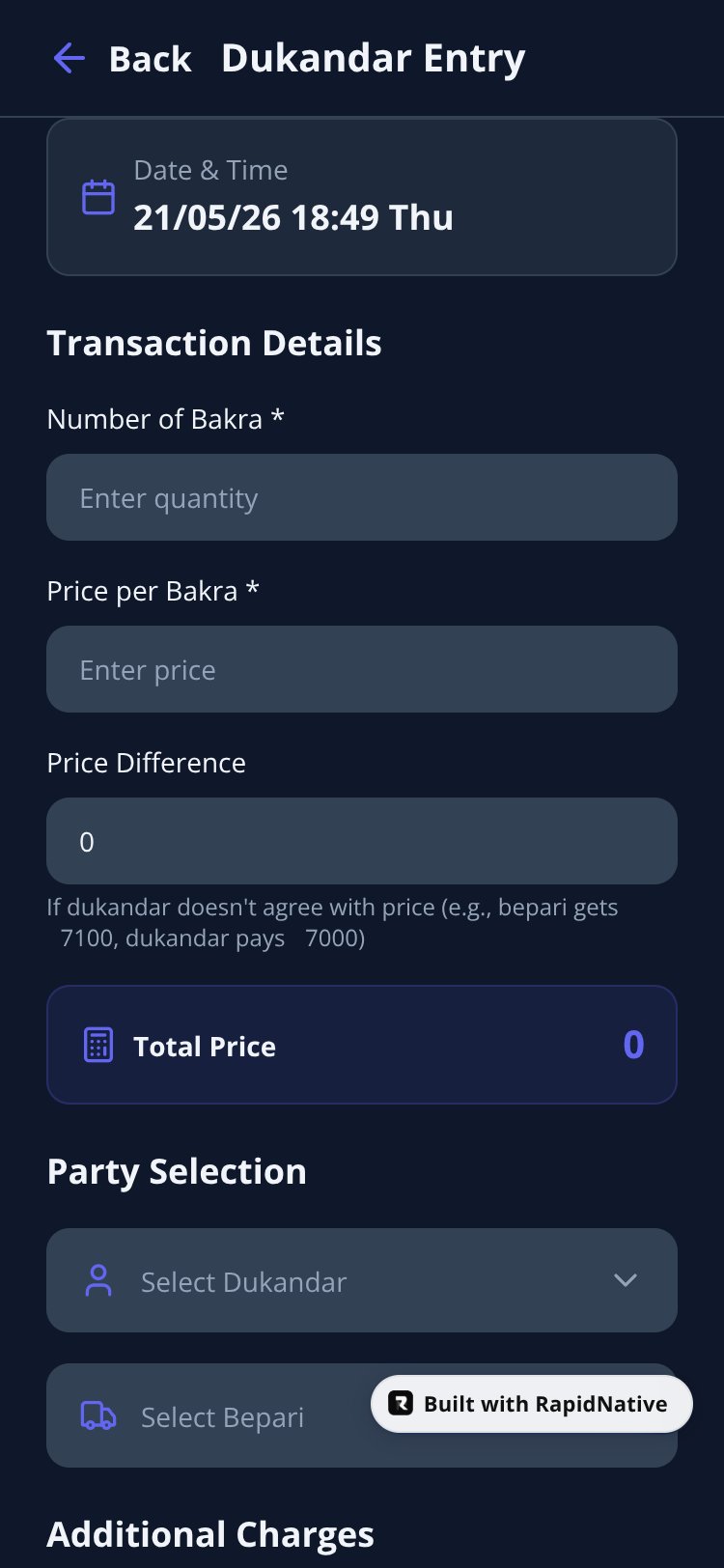Go back using the Back label
This screenshot has height=1568, width=724.
coord(150,59)
